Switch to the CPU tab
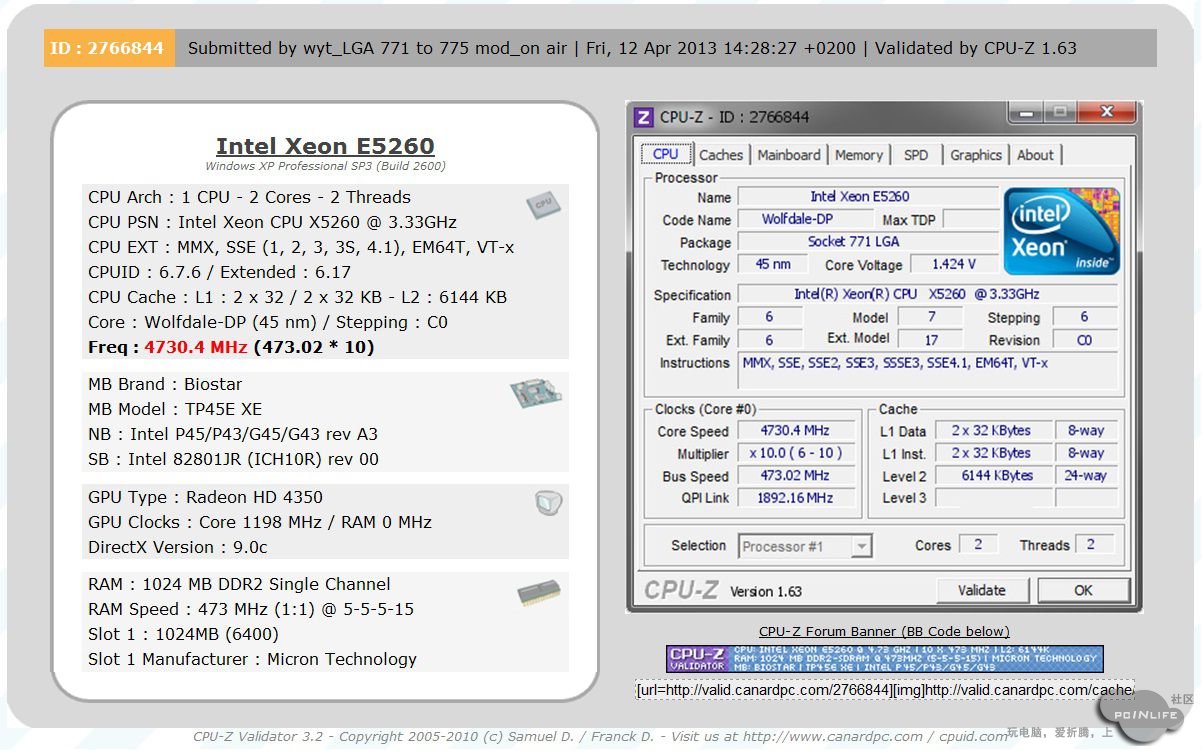The height and width of the screenshot is (751, 1202). 665,154
